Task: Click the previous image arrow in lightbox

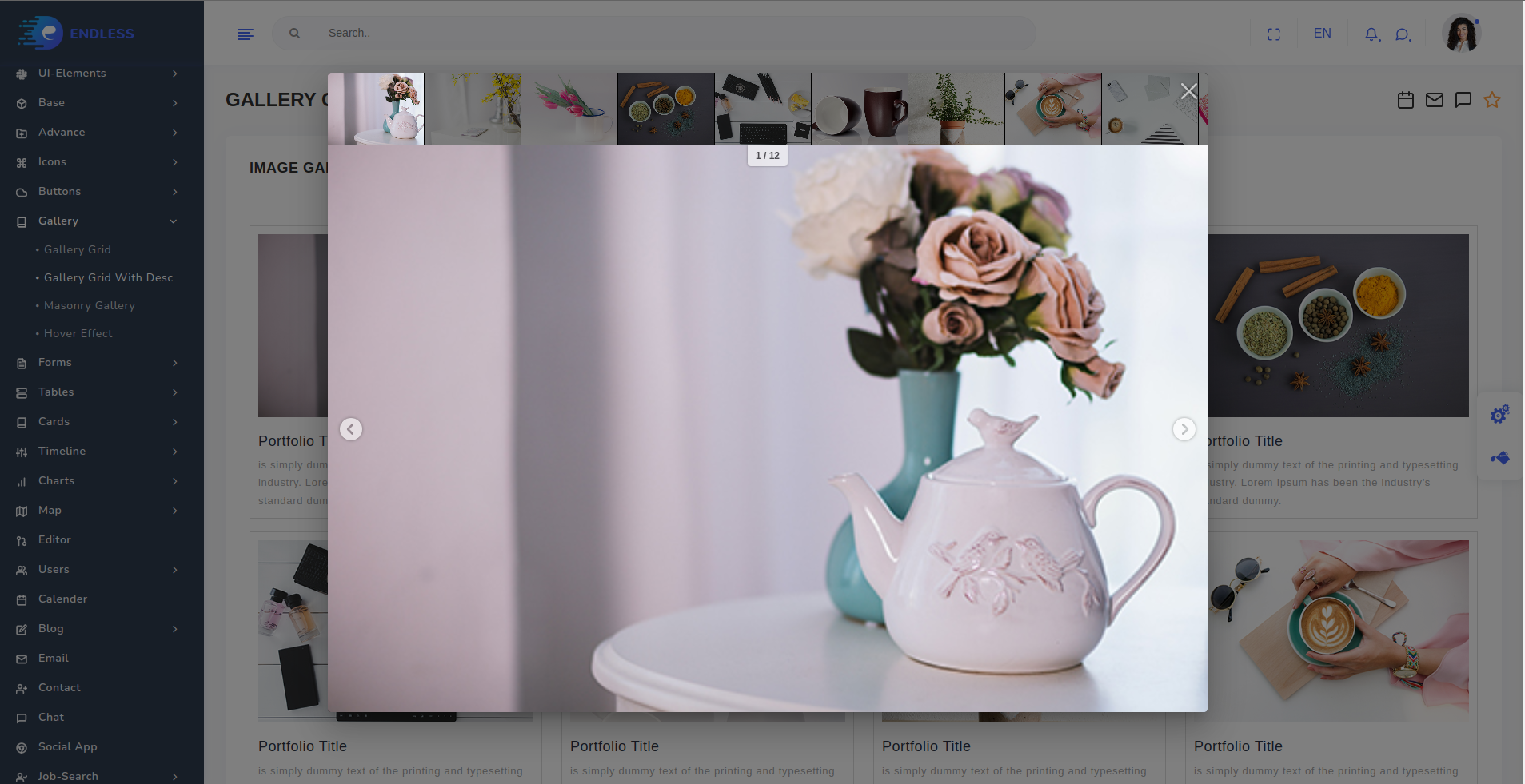Action: [351, 429]
